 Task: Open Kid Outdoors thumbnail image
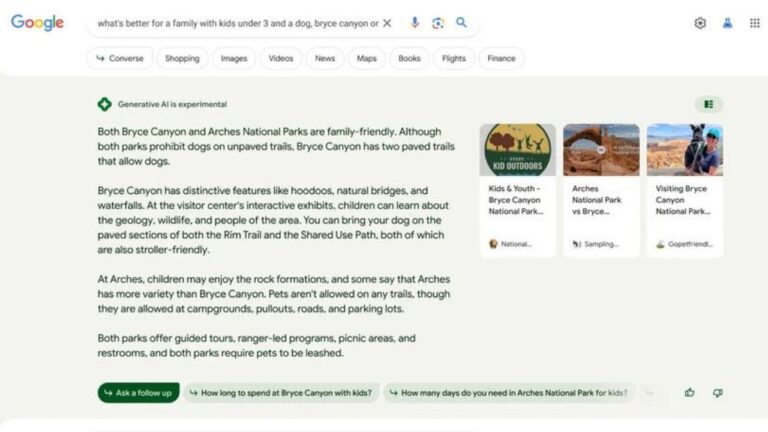[518, 149]
